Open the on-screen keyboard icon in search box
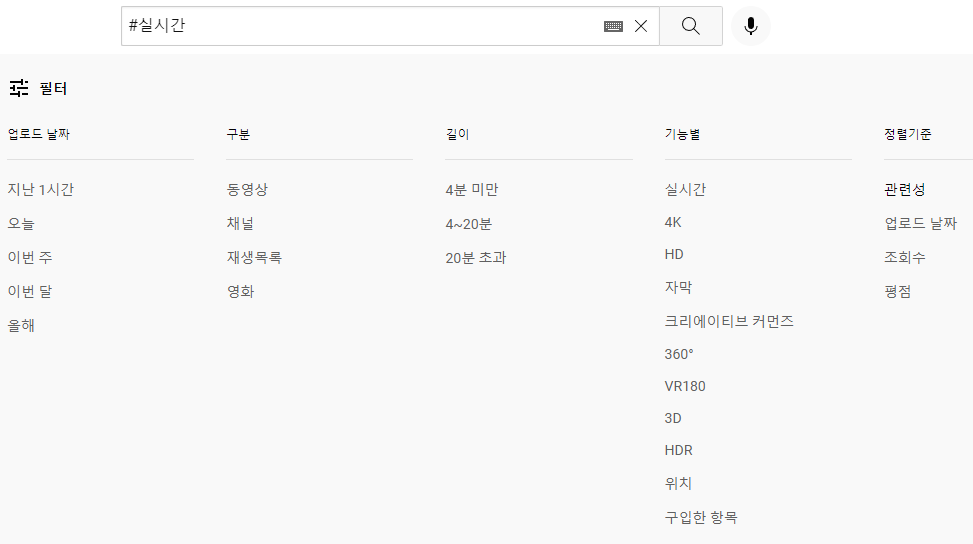Screen dimensions: 973x544 click(x=613, y=26)
